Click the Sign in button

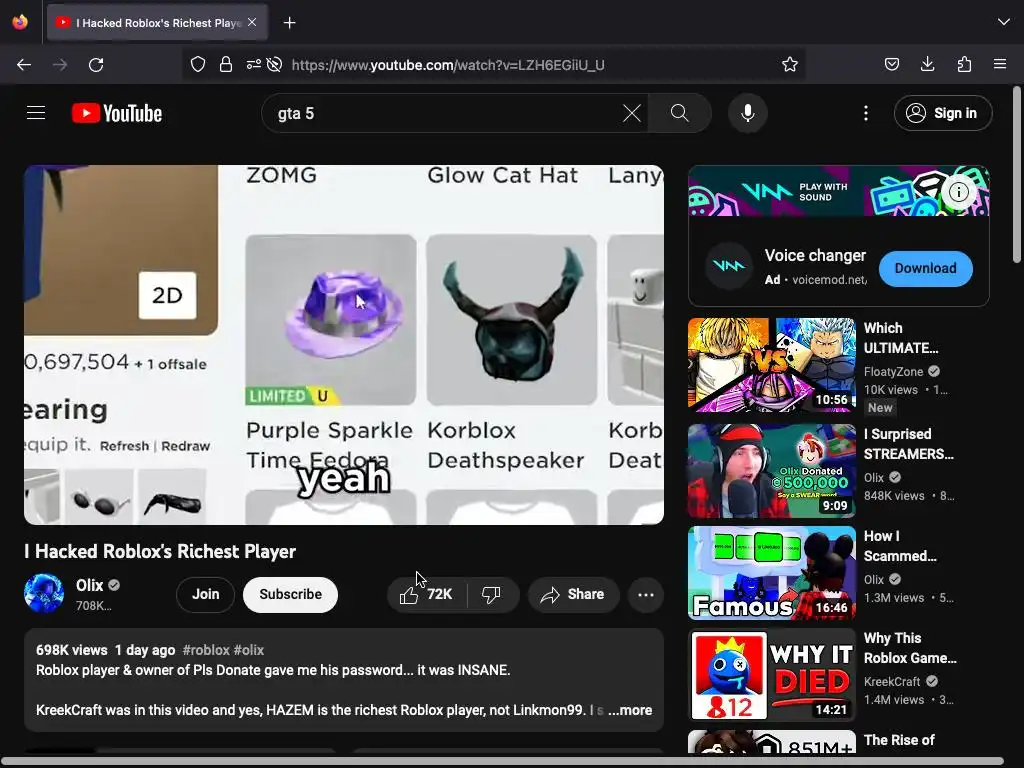[x=943, y=113]
